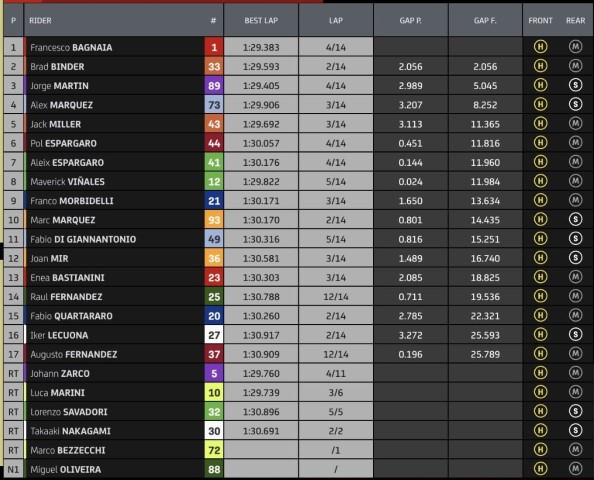Open Fabio DI GIANNANTONIO's row

[x=297, y=239]
